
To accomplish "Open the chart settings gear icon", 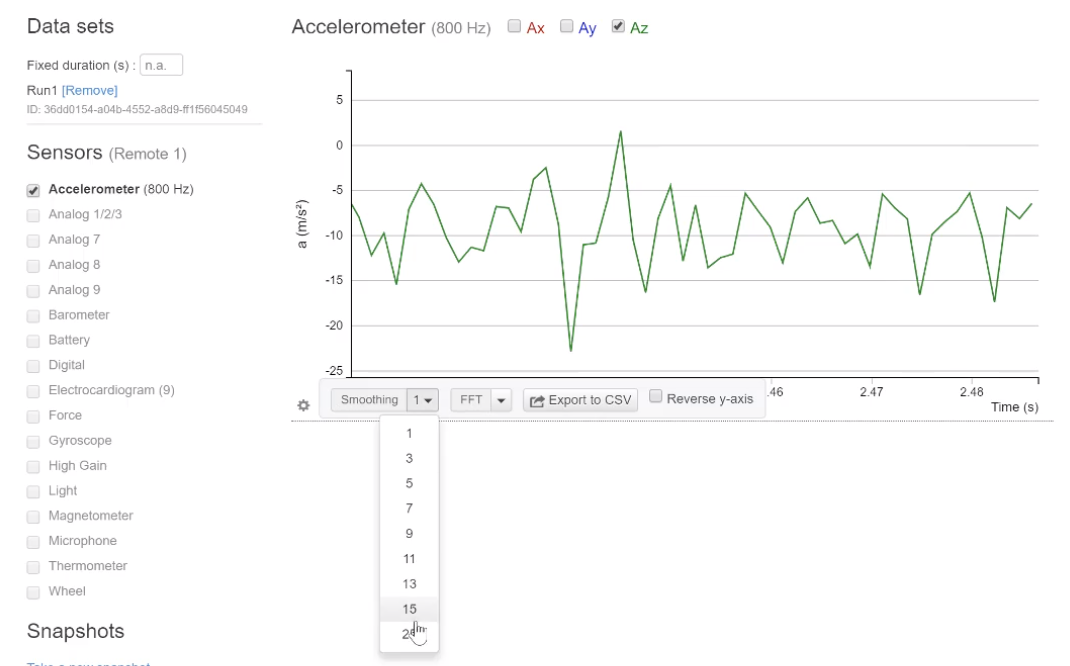I will 304,405.
